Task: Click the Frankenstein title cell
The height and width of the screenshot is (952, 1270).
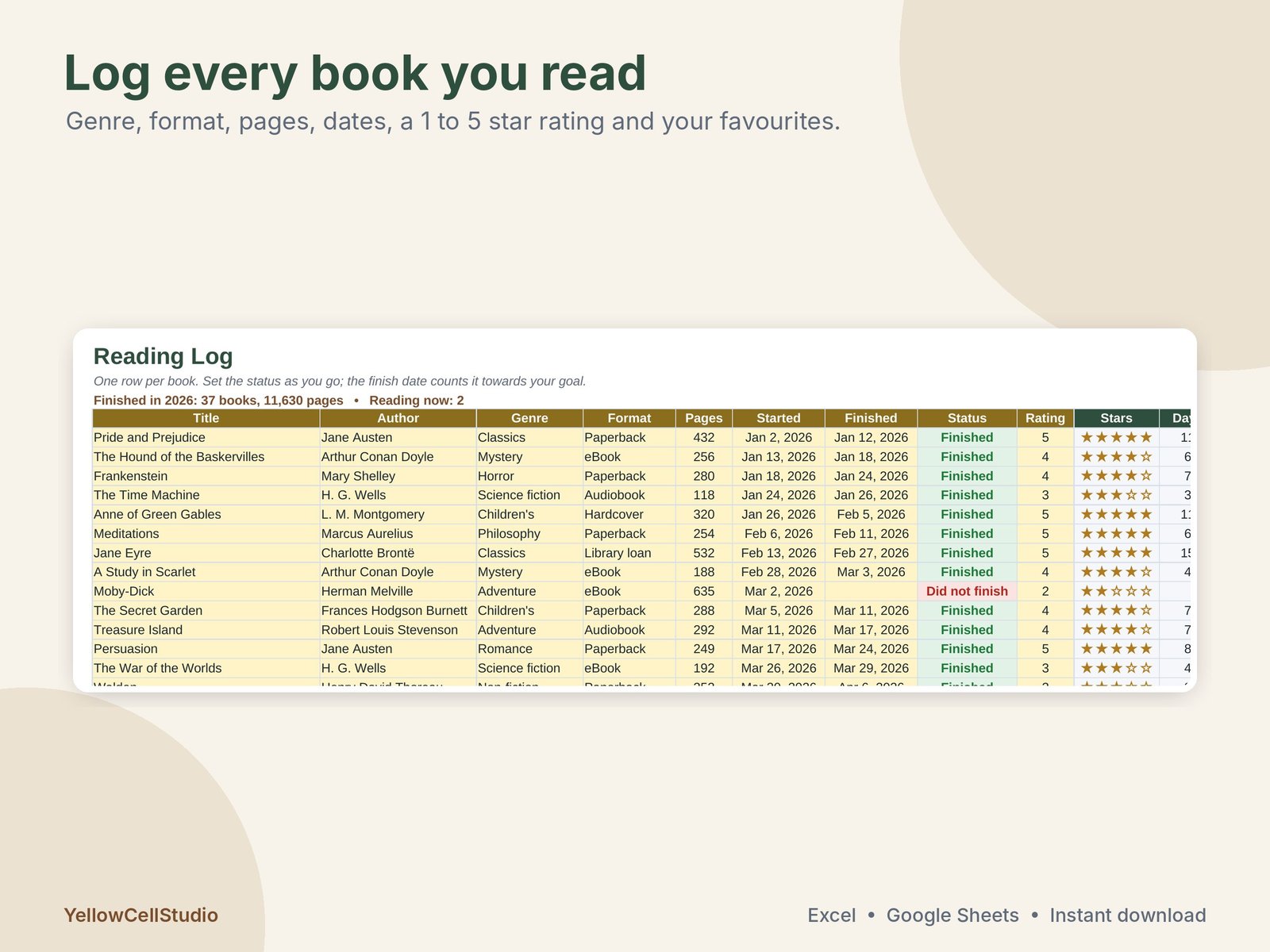Action: 206,476
